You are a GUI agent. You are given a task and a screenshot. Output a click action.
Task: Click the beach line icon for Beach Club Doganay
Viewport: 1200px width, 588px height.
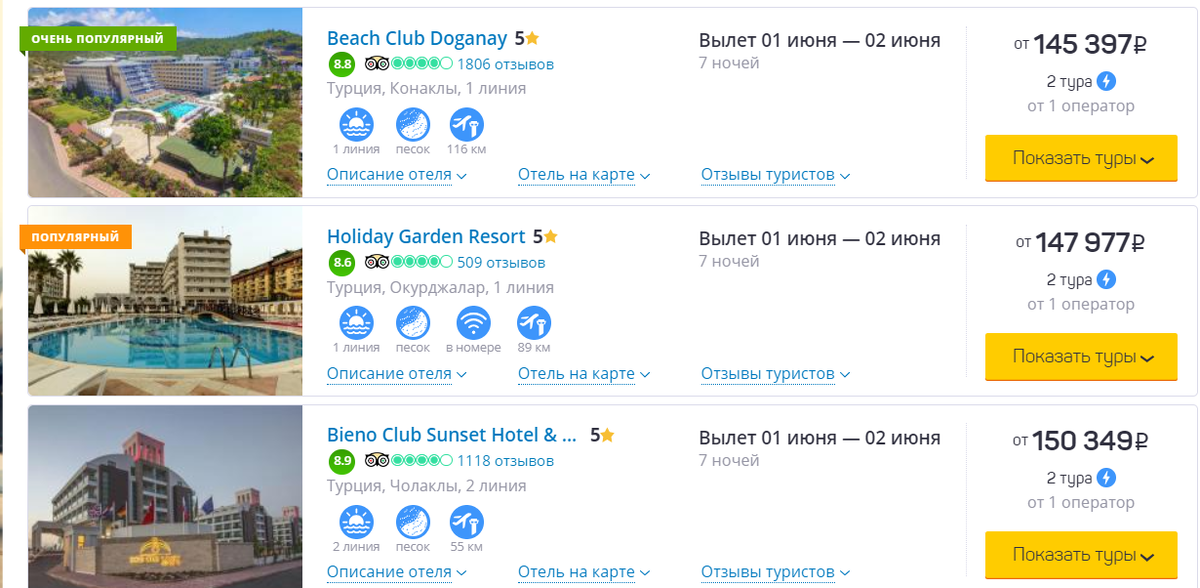pyautogui.click(x=356, y=125)
